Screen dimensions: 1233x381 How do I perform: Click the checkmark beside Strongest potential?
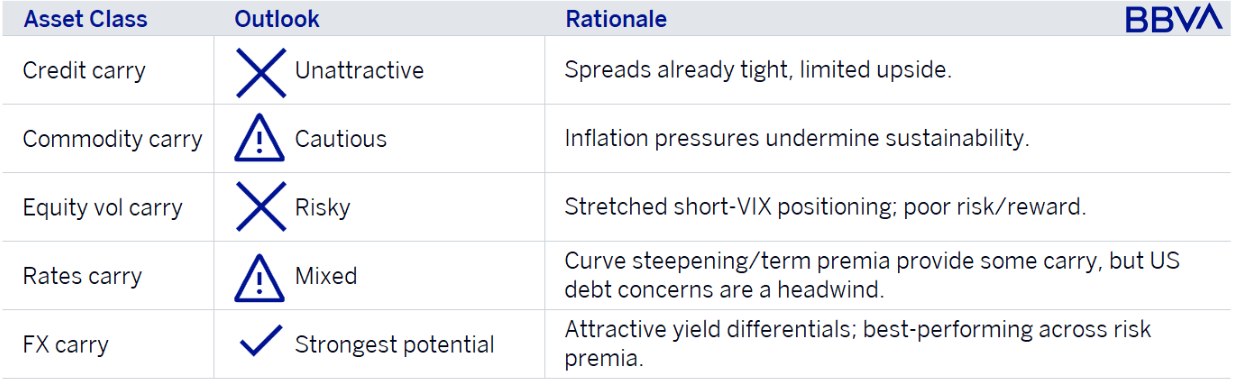click(x=261, y=344)
